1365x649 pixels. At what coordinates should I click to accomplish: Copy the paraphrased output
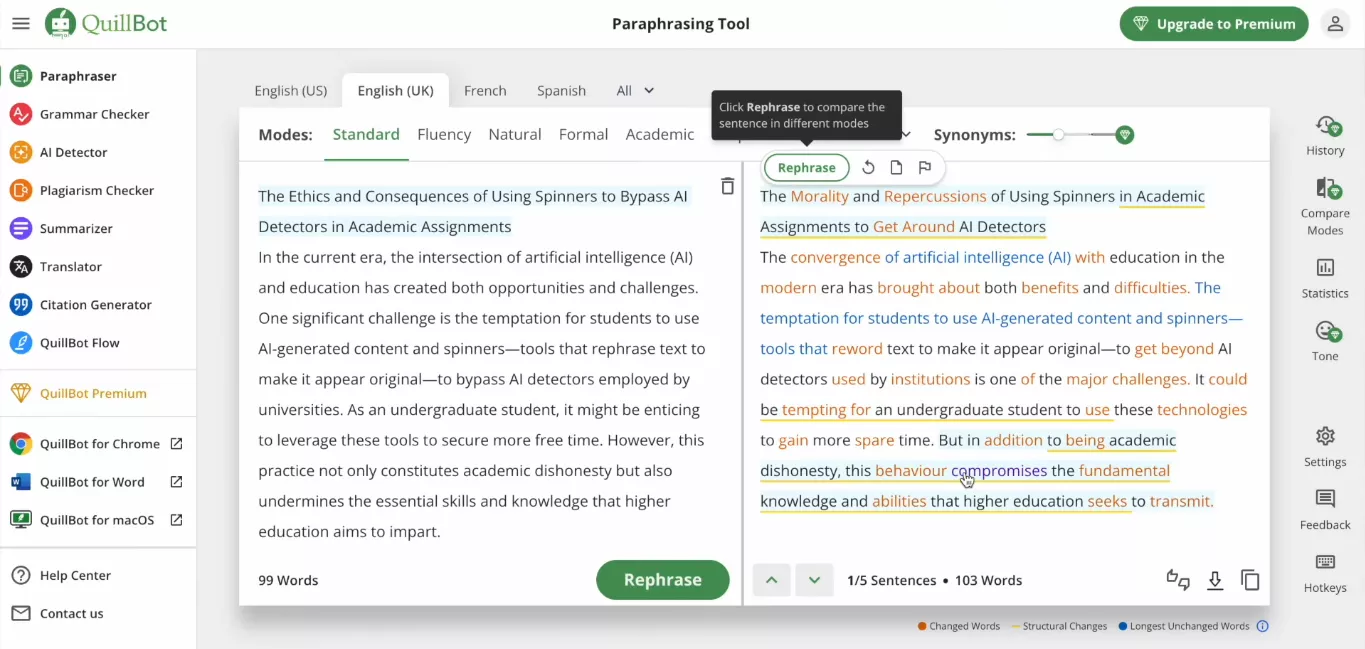coord(1250,579)
